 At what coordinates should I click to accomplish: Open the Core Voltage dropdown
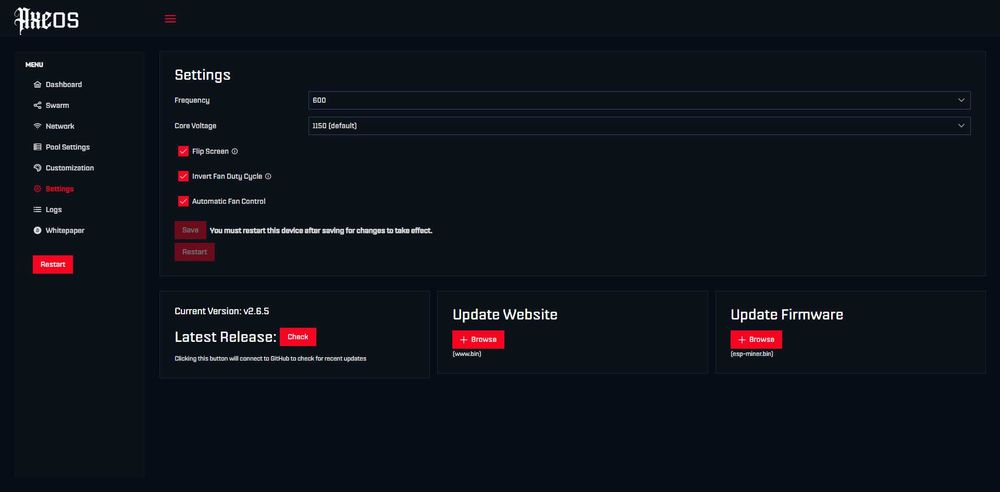[639, 126]
